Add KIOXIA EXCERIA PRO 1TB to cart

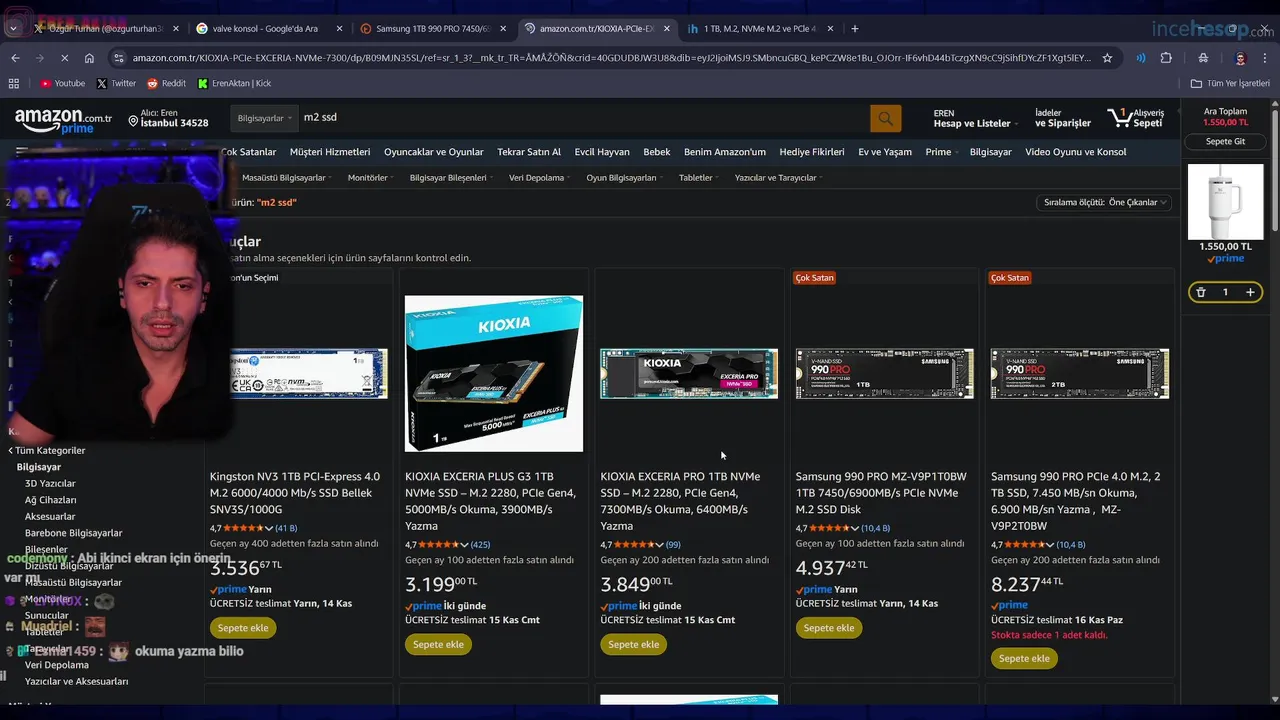[x=634, y=644]
